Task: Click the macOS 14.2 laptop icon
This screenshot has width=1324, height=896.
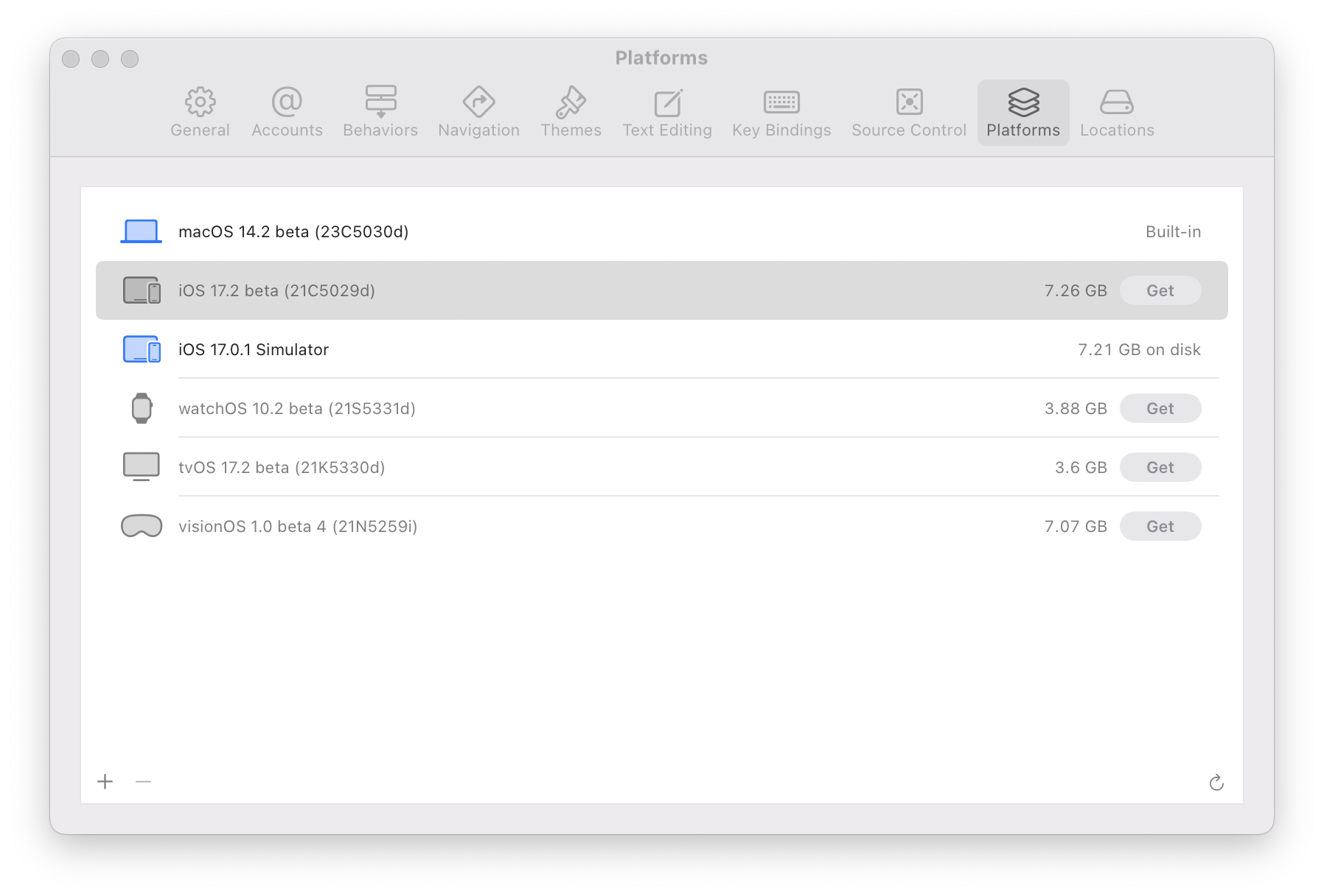Action: coord(141,231)
